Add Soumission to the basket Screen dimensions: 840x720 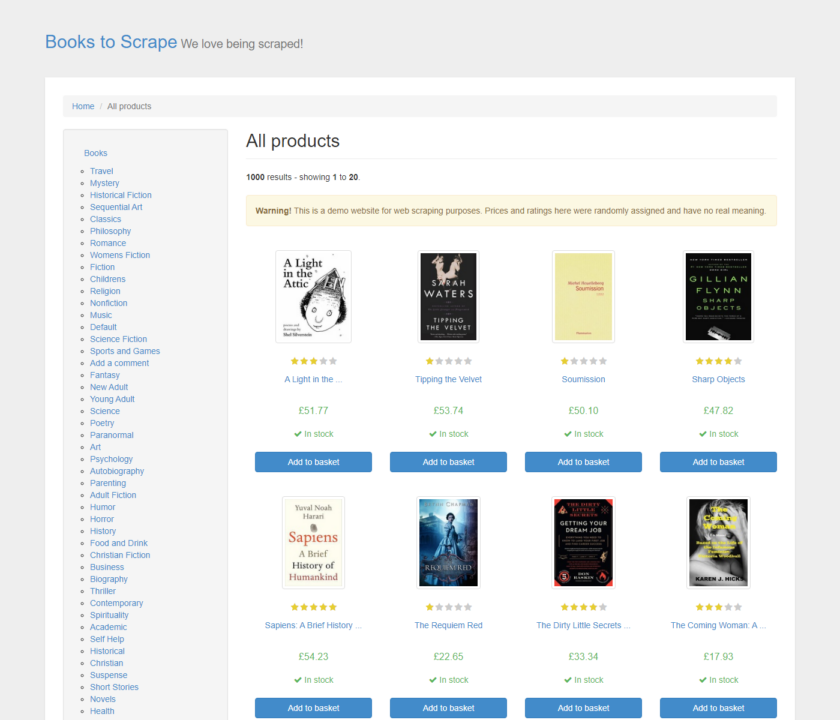coord(583,462)
